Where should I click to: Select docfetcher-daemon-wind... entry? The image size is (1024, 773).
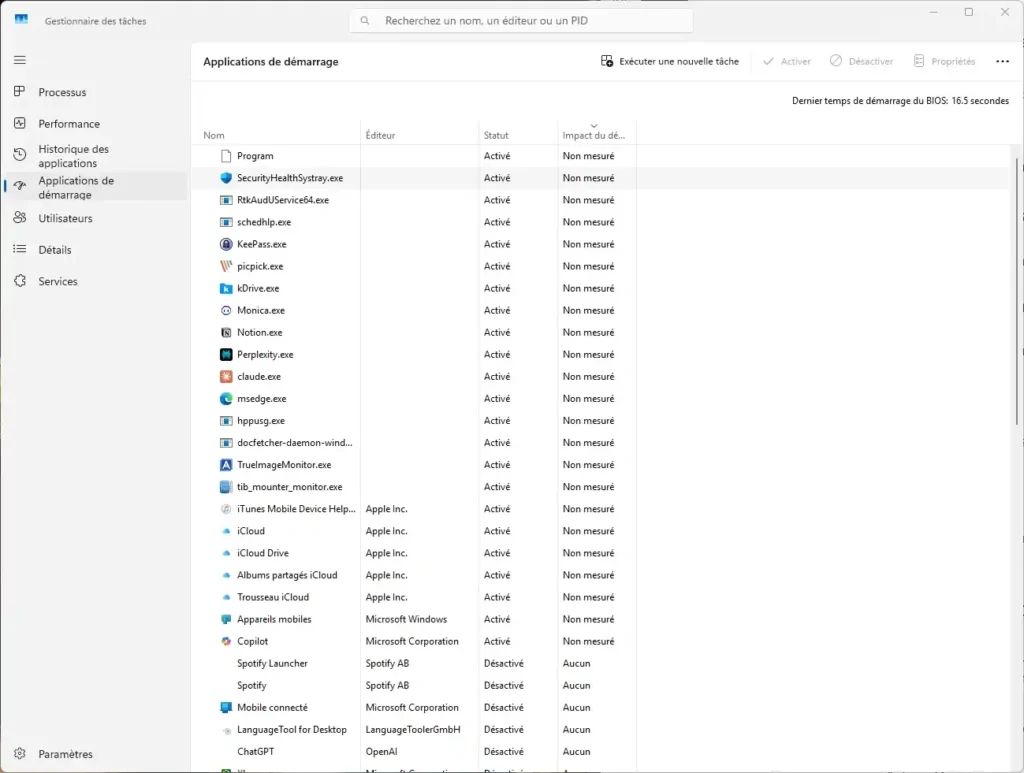point(601,443)
